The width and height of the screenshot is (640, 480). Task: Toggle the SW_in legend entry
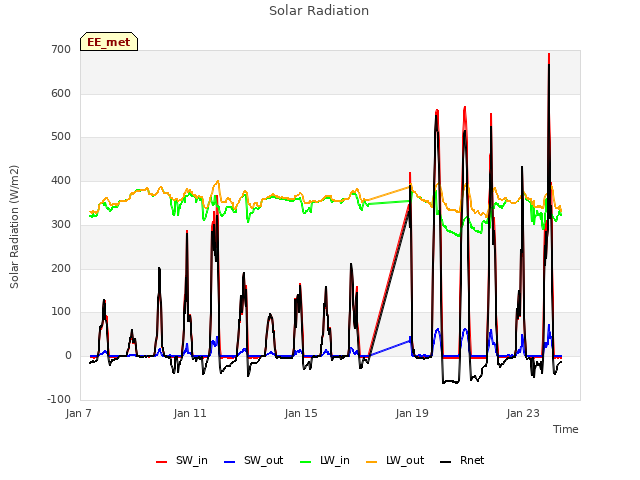click(x=182, y=460)
